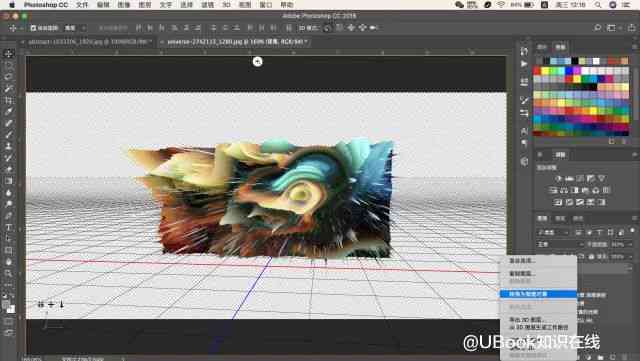This screenshot has height=361, width=640.
Task: Open the layer kind filter dropdown
Action: click(x=553, y=232)
